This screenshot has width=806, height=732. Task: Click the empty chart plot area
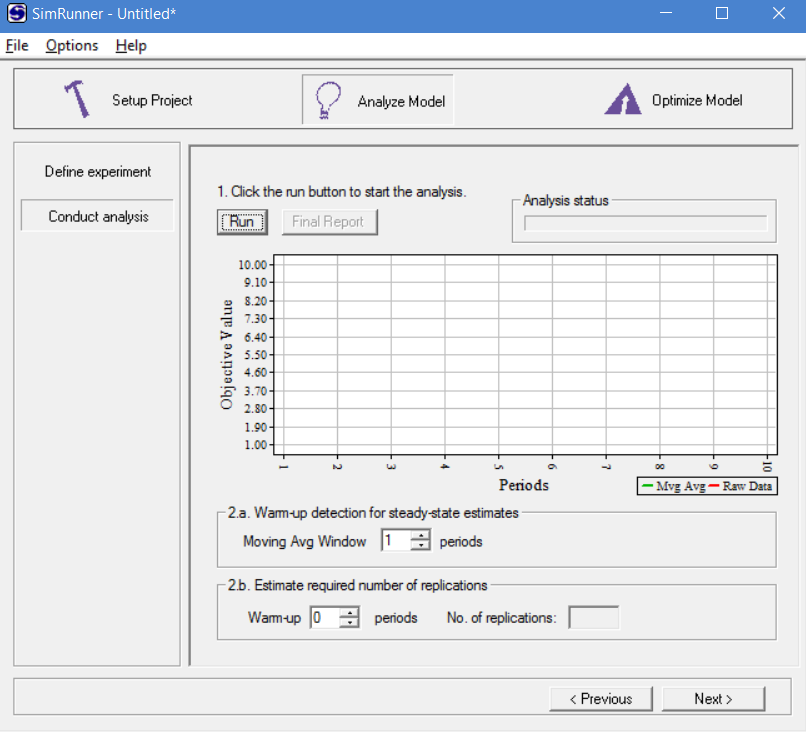click(525, 355)
